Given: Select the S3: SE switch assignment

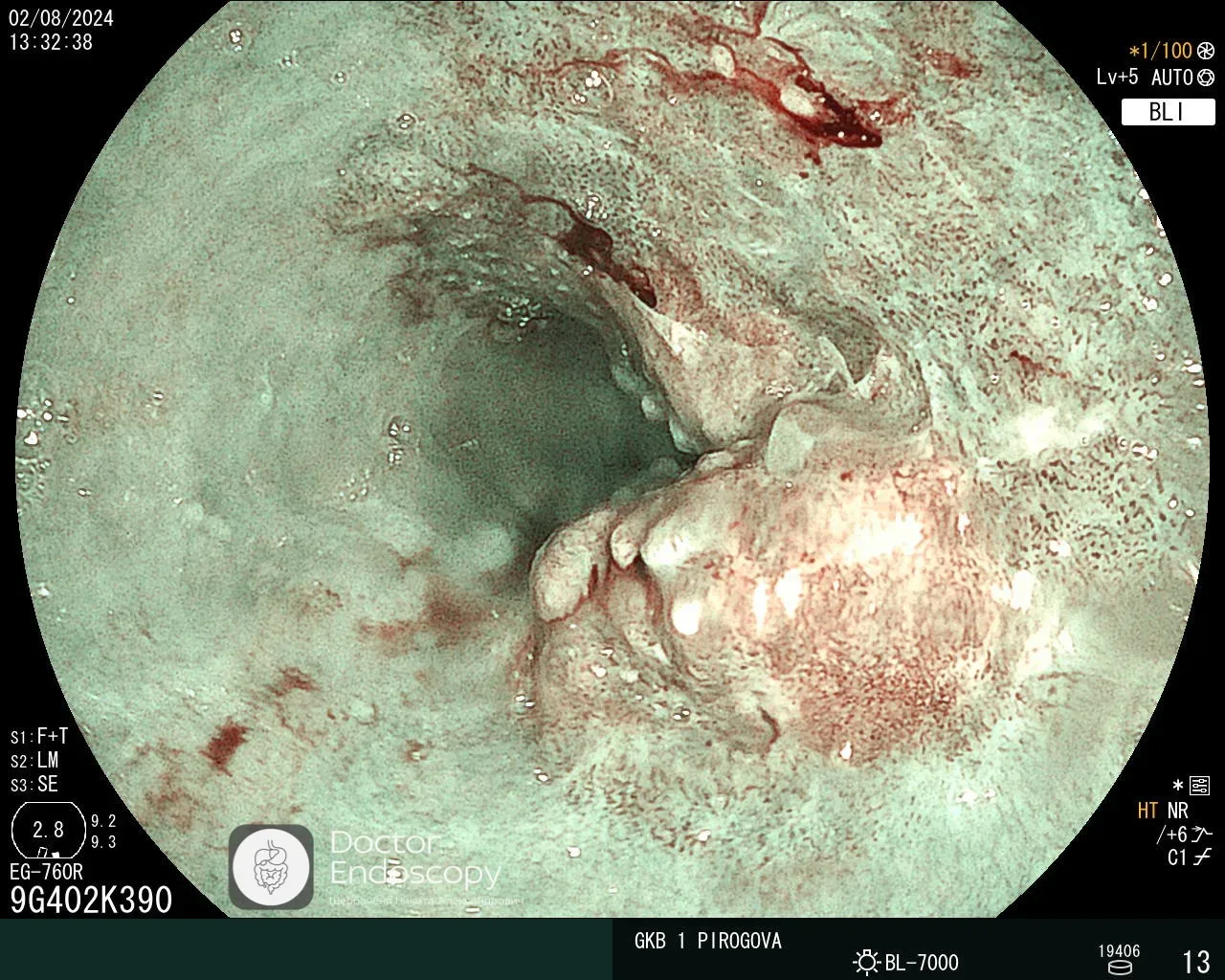Looking at the screenshot, I should point(35,785).
